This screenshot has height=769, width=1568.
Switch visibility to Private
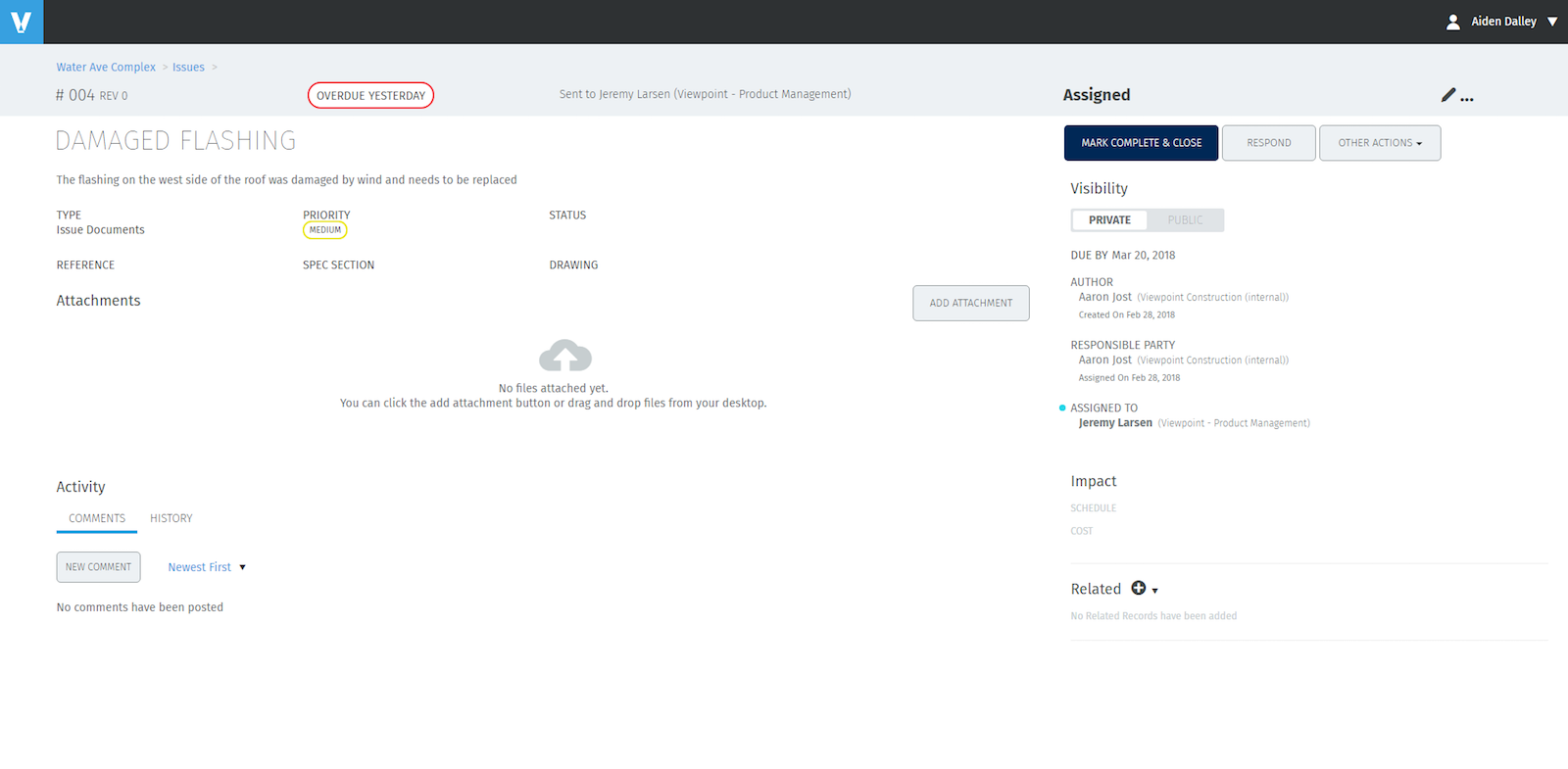pos(1109,220)
